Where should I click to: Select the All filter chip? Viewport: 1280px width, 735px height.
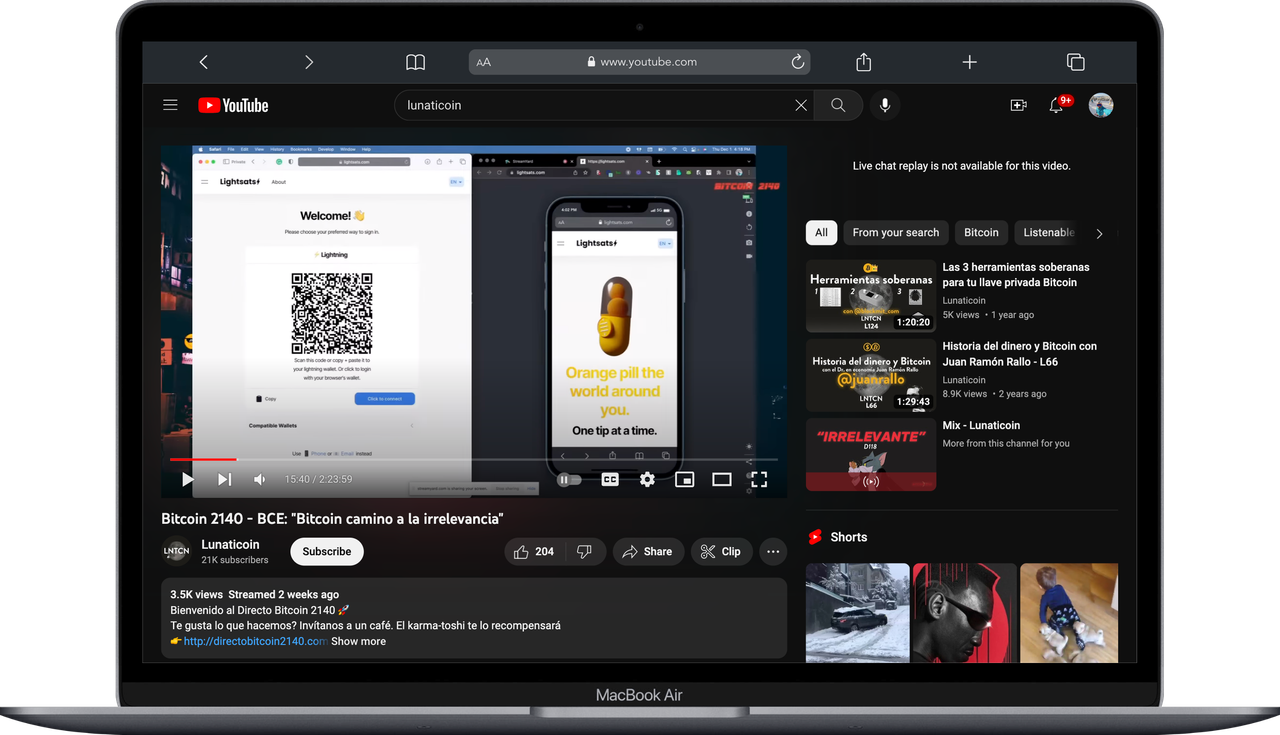tap(821, 233)
